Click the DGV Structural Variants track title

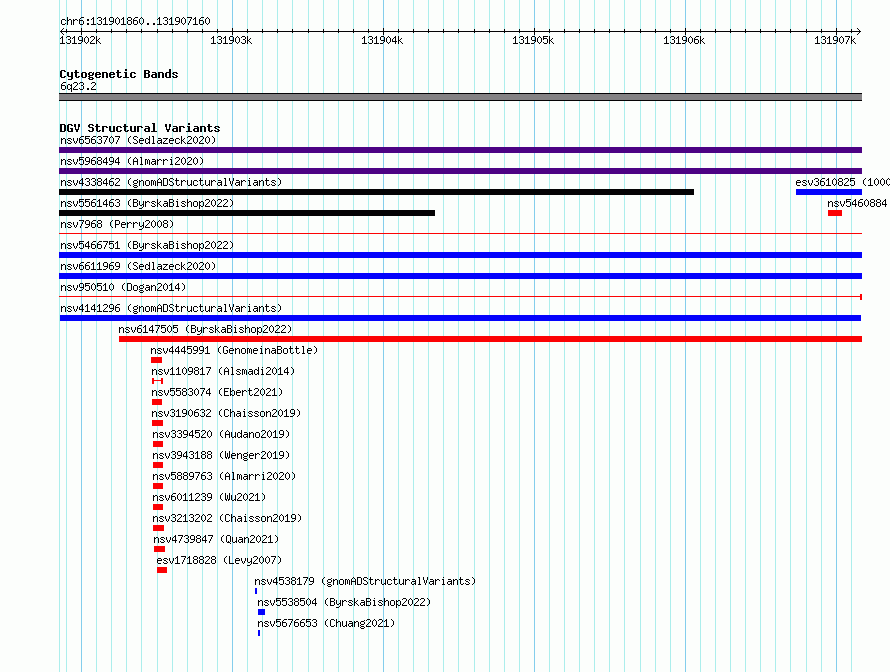tap(140, 128)
